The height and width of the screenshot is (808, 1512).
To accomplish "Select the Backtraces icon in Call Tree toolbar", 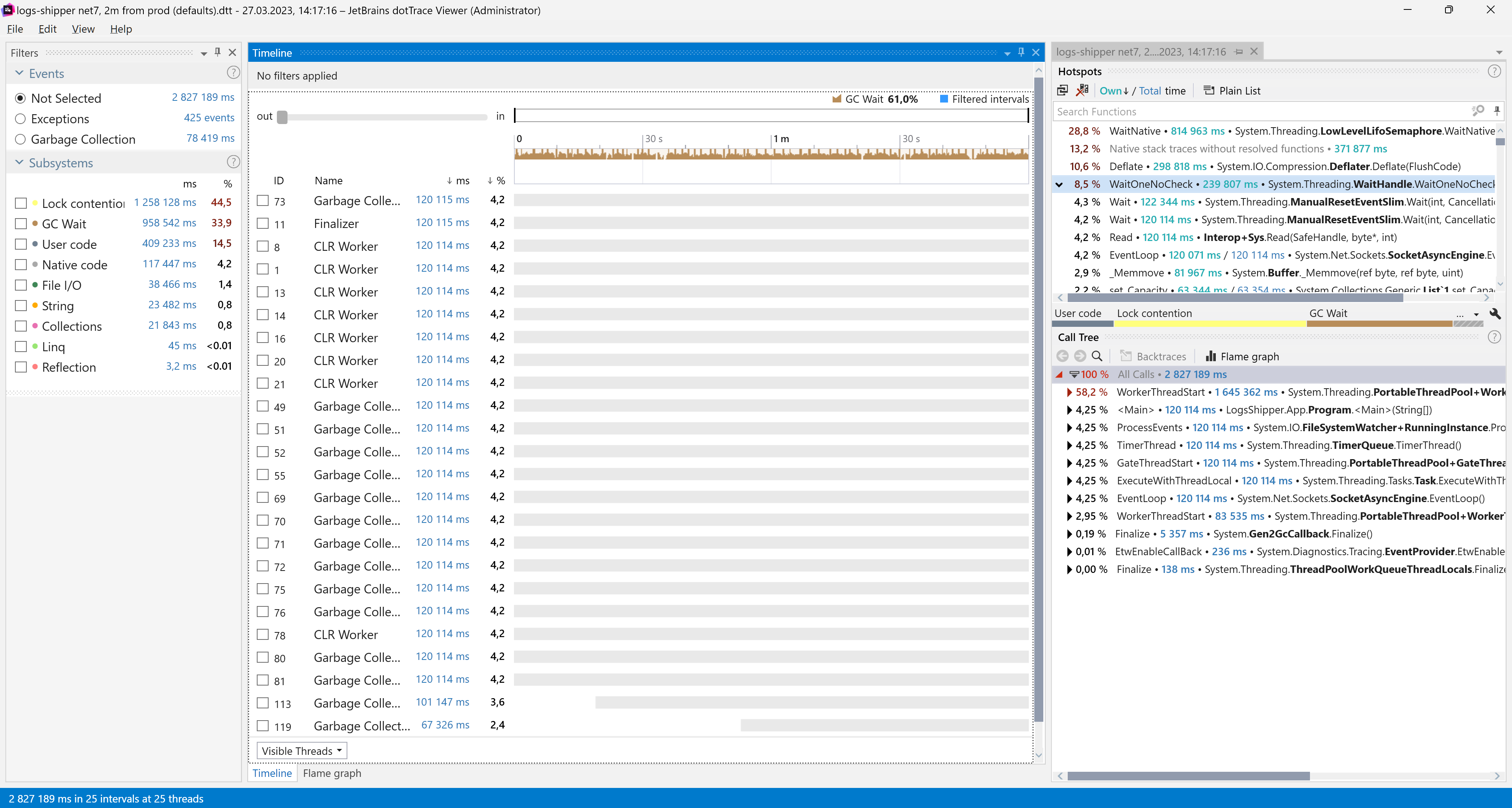I will click(x=1126, y=356).
